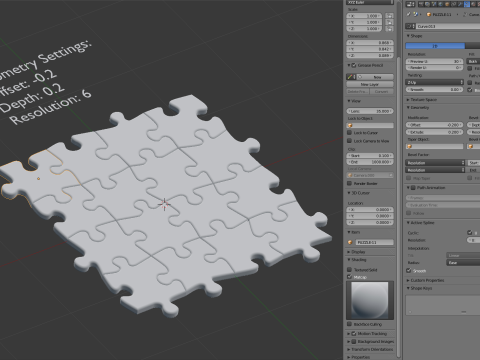
Task: Open the Render Layers properties tab icon
Action: (427, 4)
